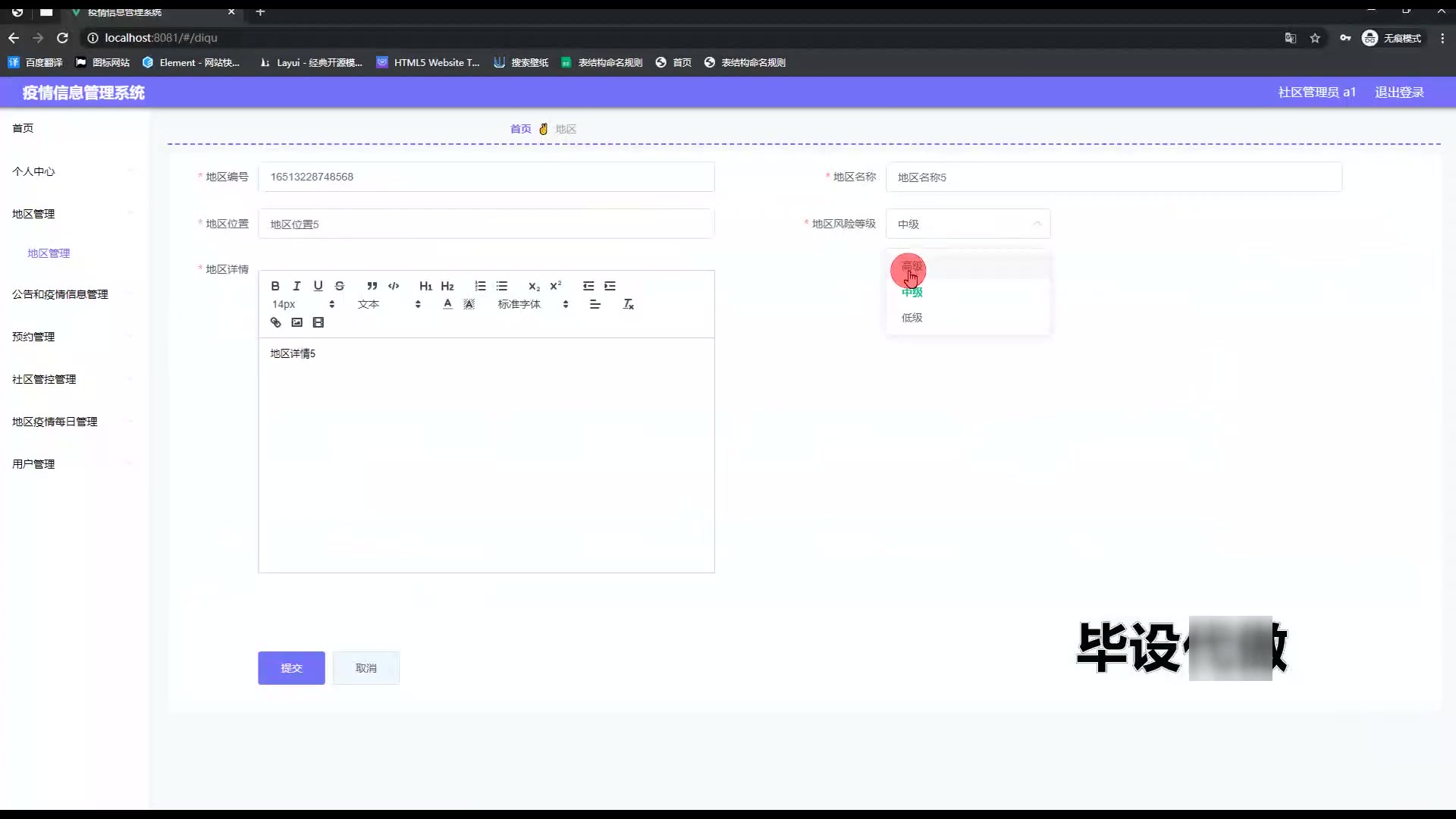The height and width of the screenshot is (819, 1456).
Task: Open 预约管理 sidebar menu
Action: tap(33, 337)
